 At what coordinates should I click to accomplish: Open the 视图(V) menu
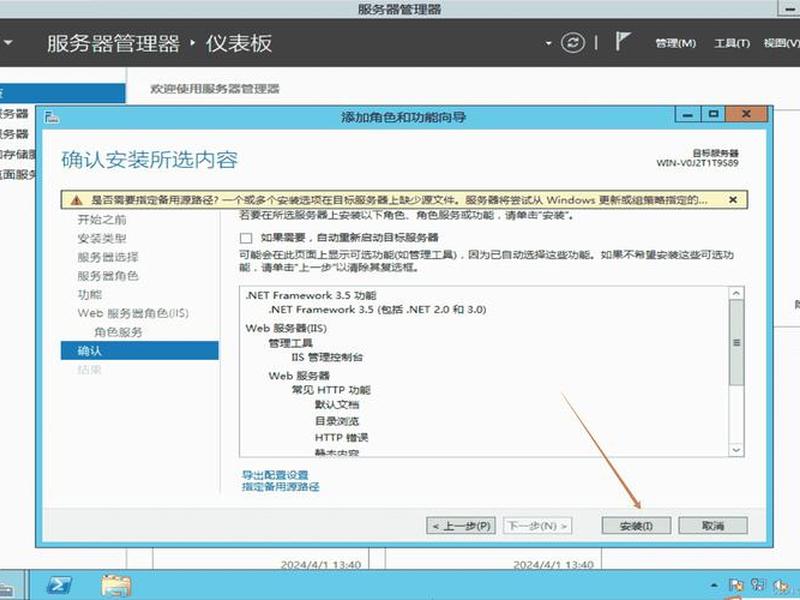pos(782,43)
